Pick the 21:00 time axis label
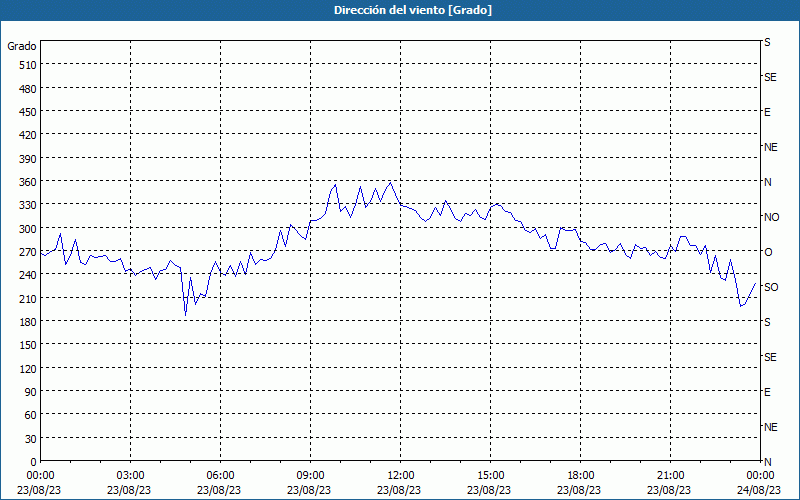This screenshot has height=500, width=800. pos(670,476)
